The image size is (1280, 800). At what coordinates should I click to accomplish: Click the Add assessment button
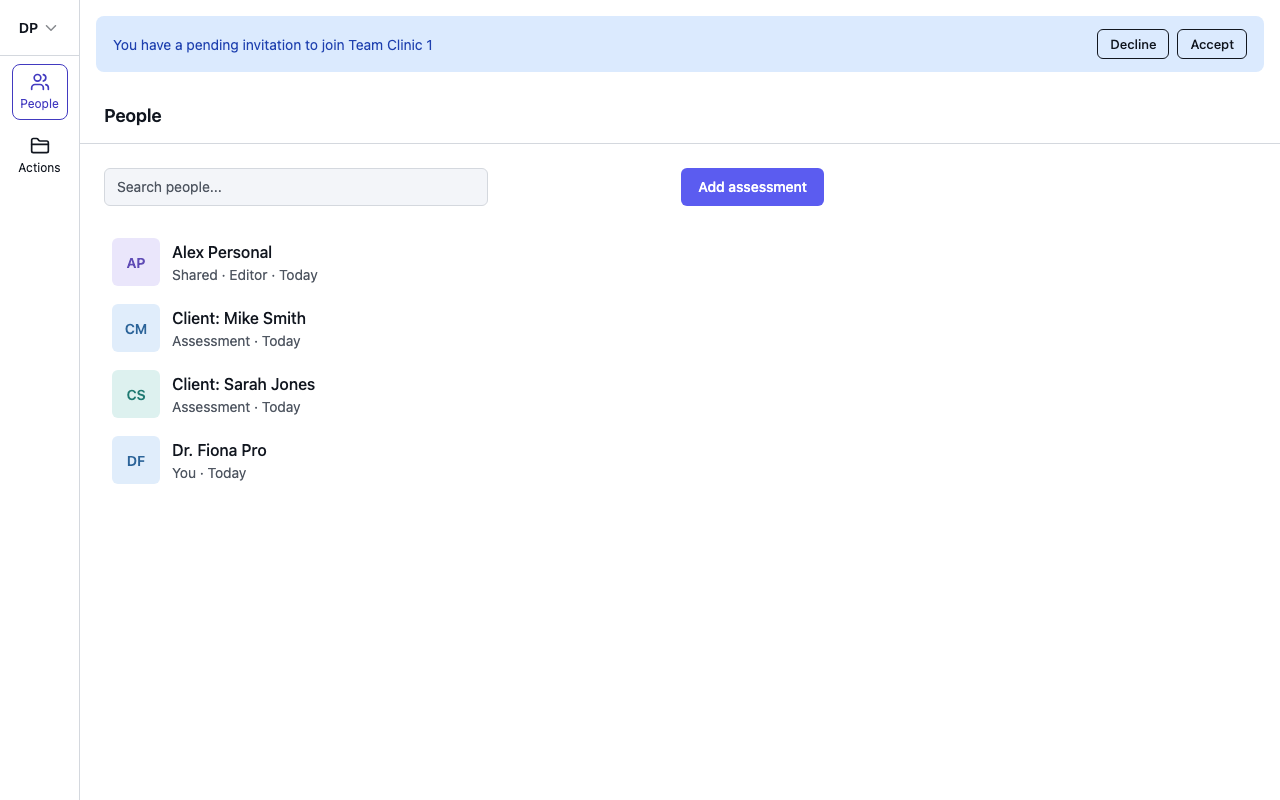coord(752,187)
